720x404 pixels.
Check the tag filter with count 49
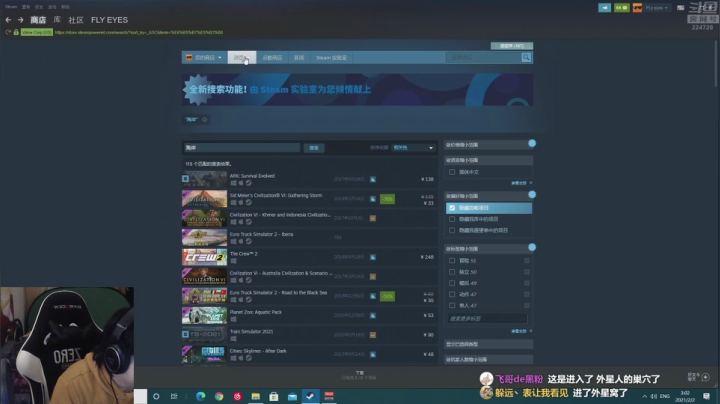click(x=452, y=283)
